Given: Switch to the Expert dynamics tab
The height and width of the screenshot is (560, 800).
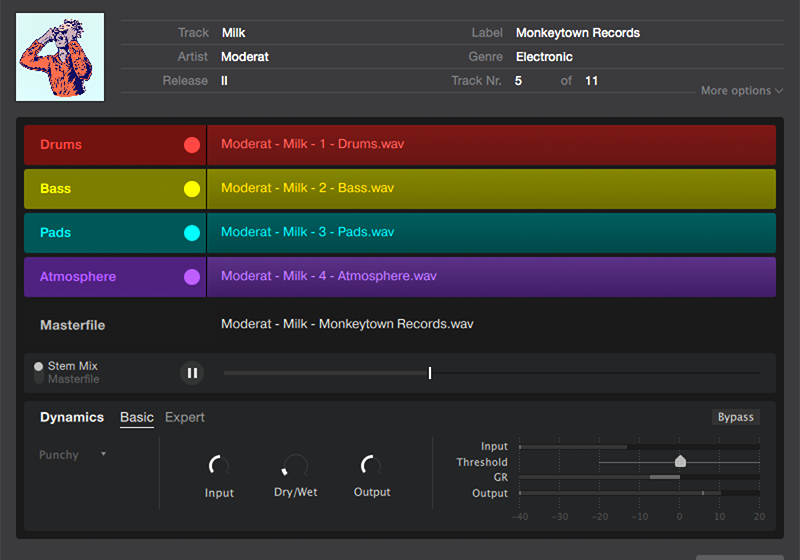Looking at the screenshot, I should point(185,417).
